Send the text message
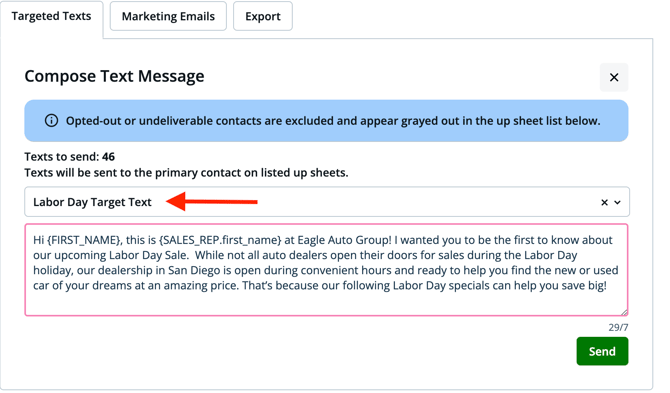This screenshot has height=393, width=670. click(602, 351)
